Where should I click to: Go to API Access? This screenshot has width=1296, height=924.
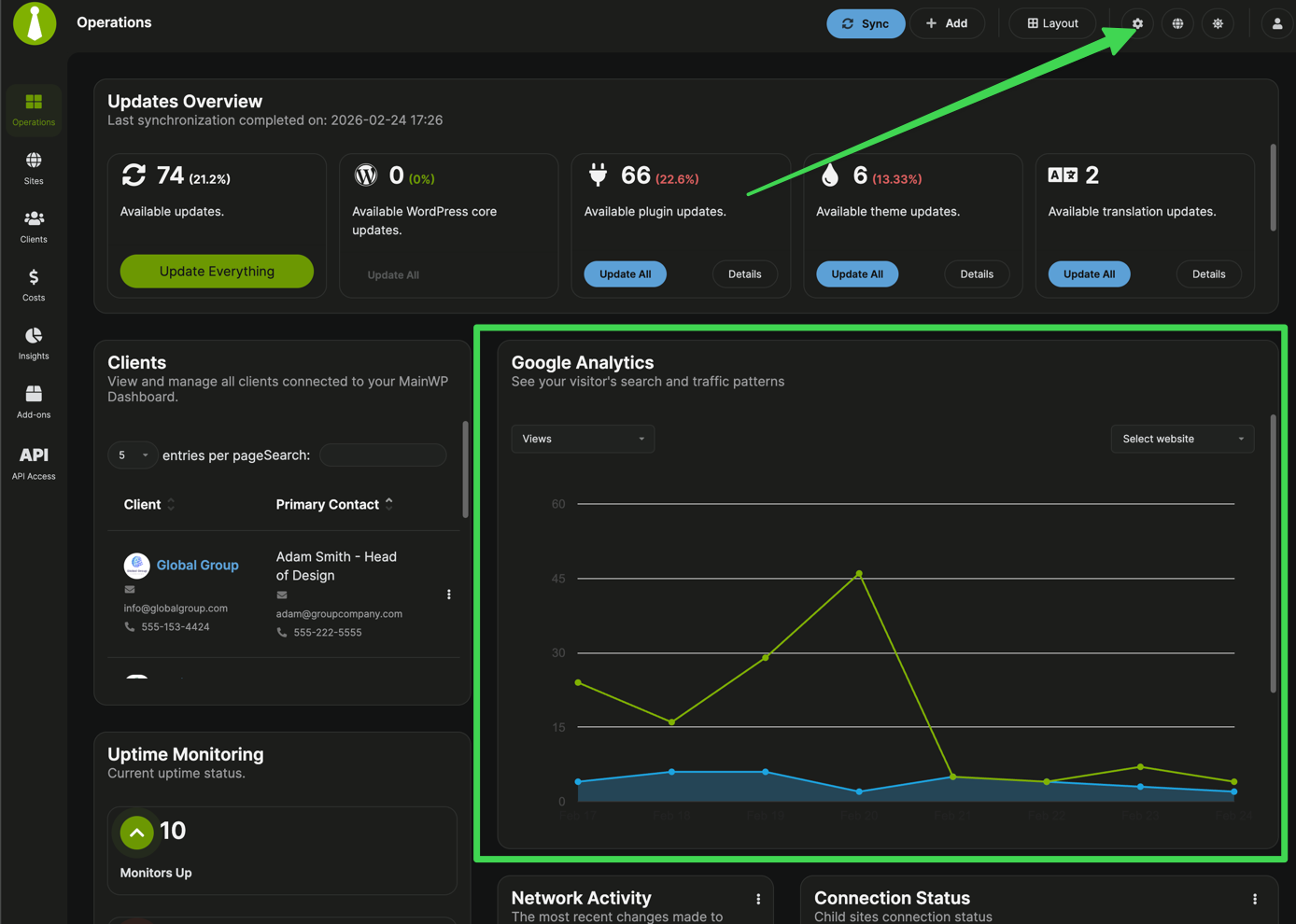34,462
